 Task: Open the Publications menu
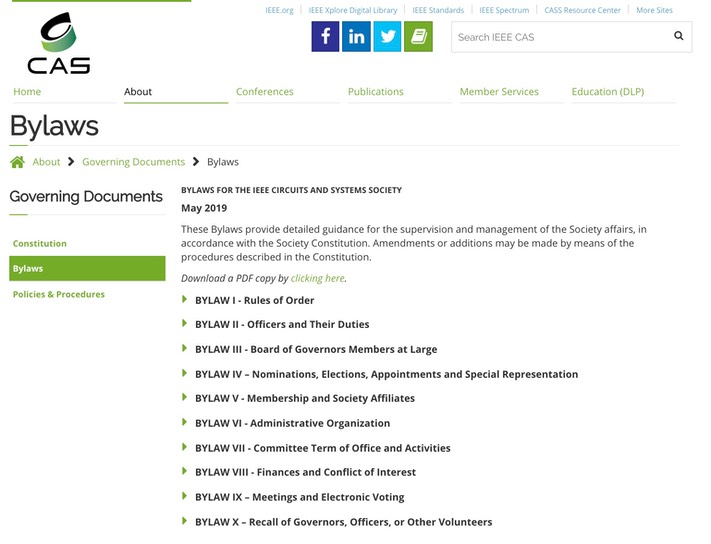[375, 92]
